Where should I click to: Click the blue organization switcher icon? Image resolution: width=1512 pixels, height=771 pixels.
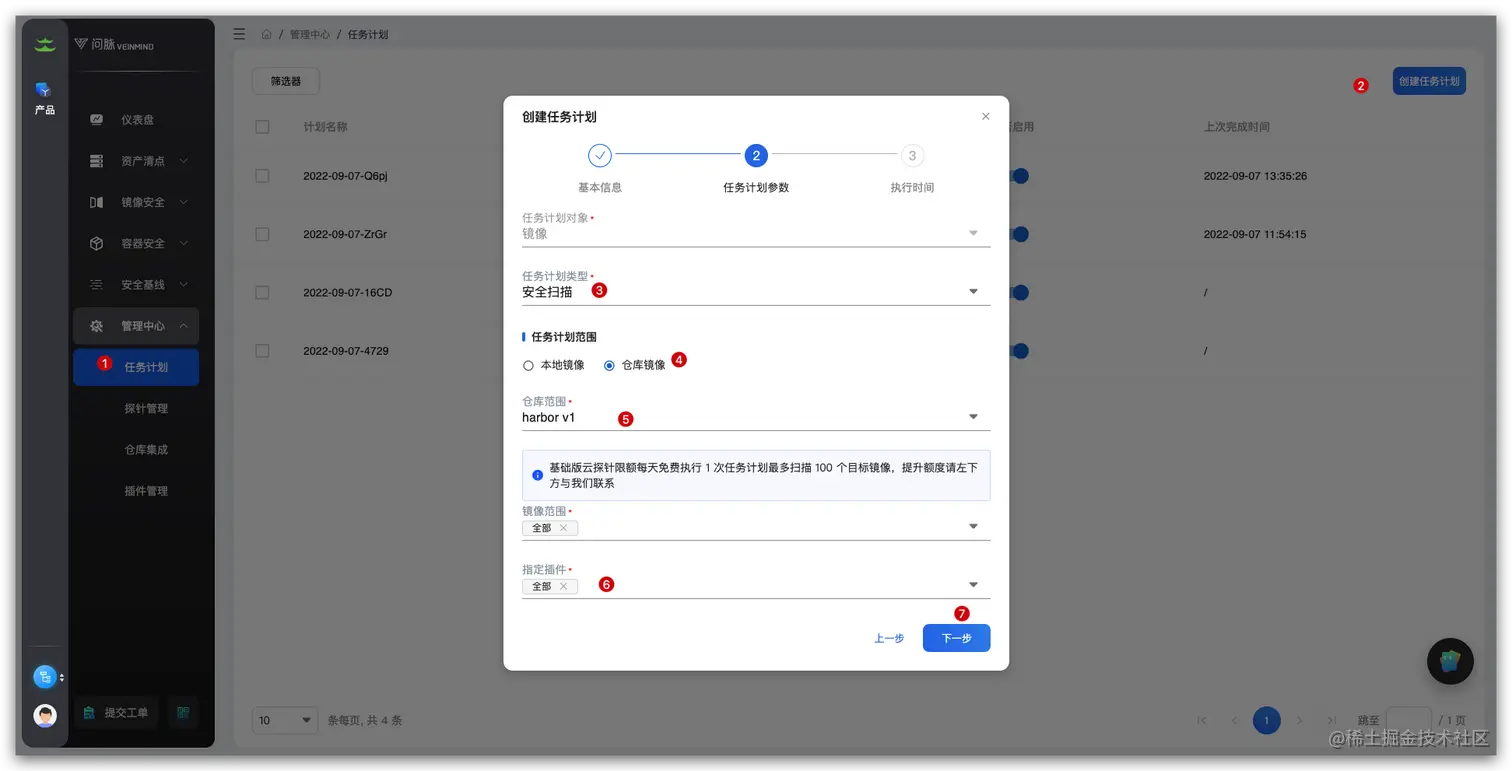45,677
